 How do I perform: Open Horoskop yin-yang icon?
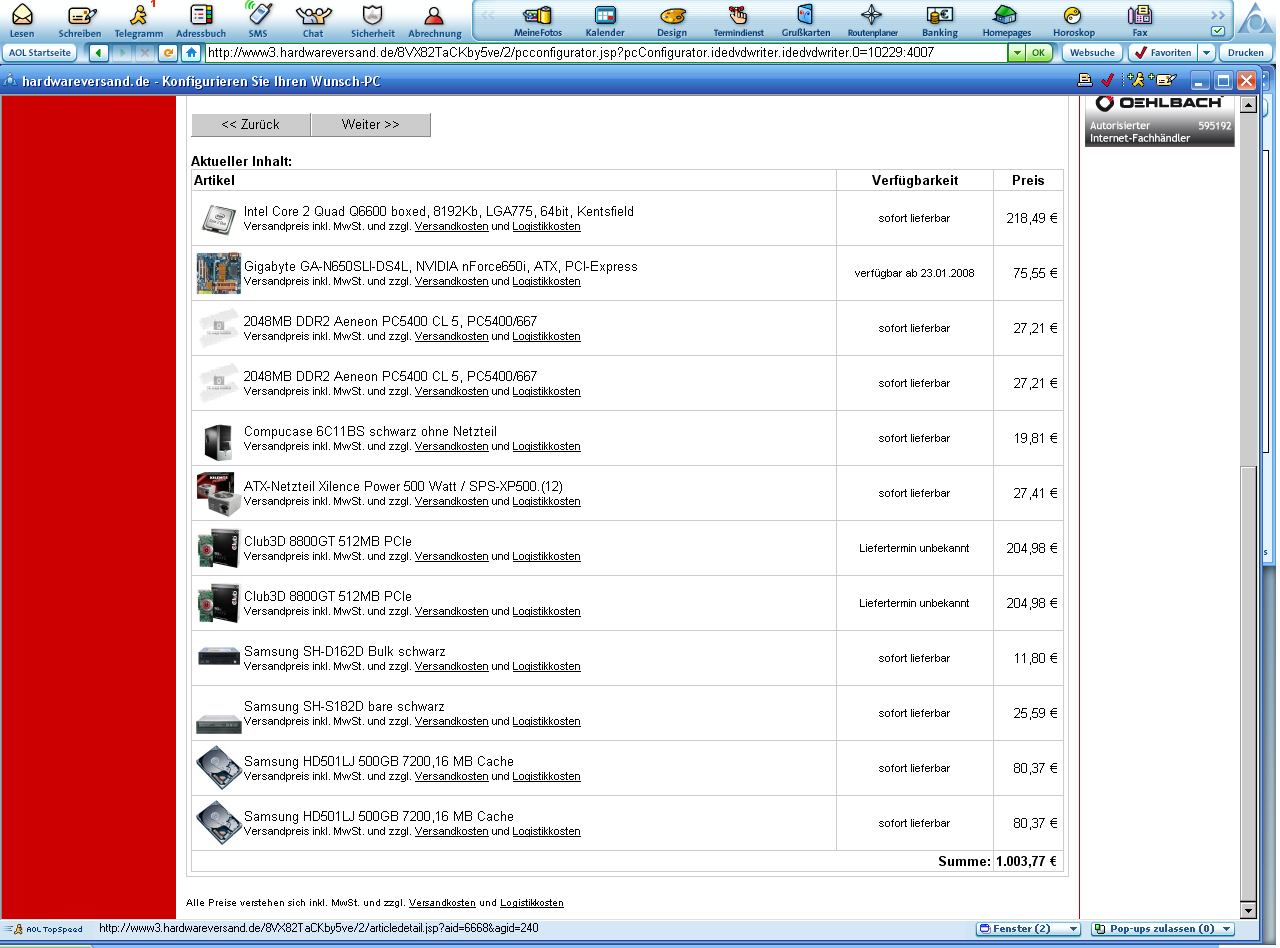pyautogui.click(x=1073, y=15)
